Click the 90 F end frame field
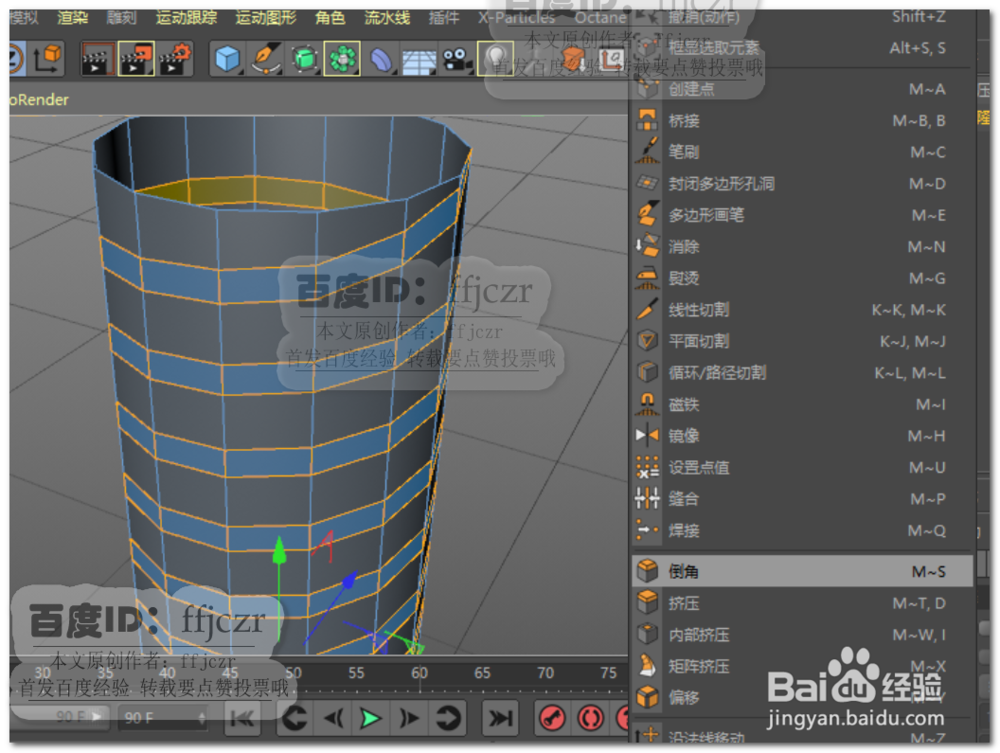 164,718
